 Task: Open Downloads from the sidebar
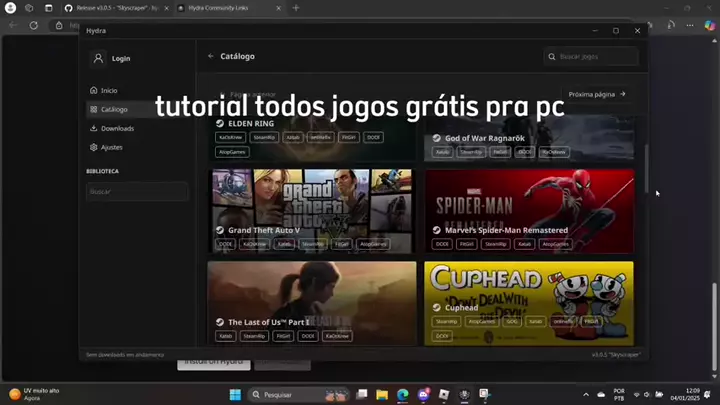pos(94,128)
